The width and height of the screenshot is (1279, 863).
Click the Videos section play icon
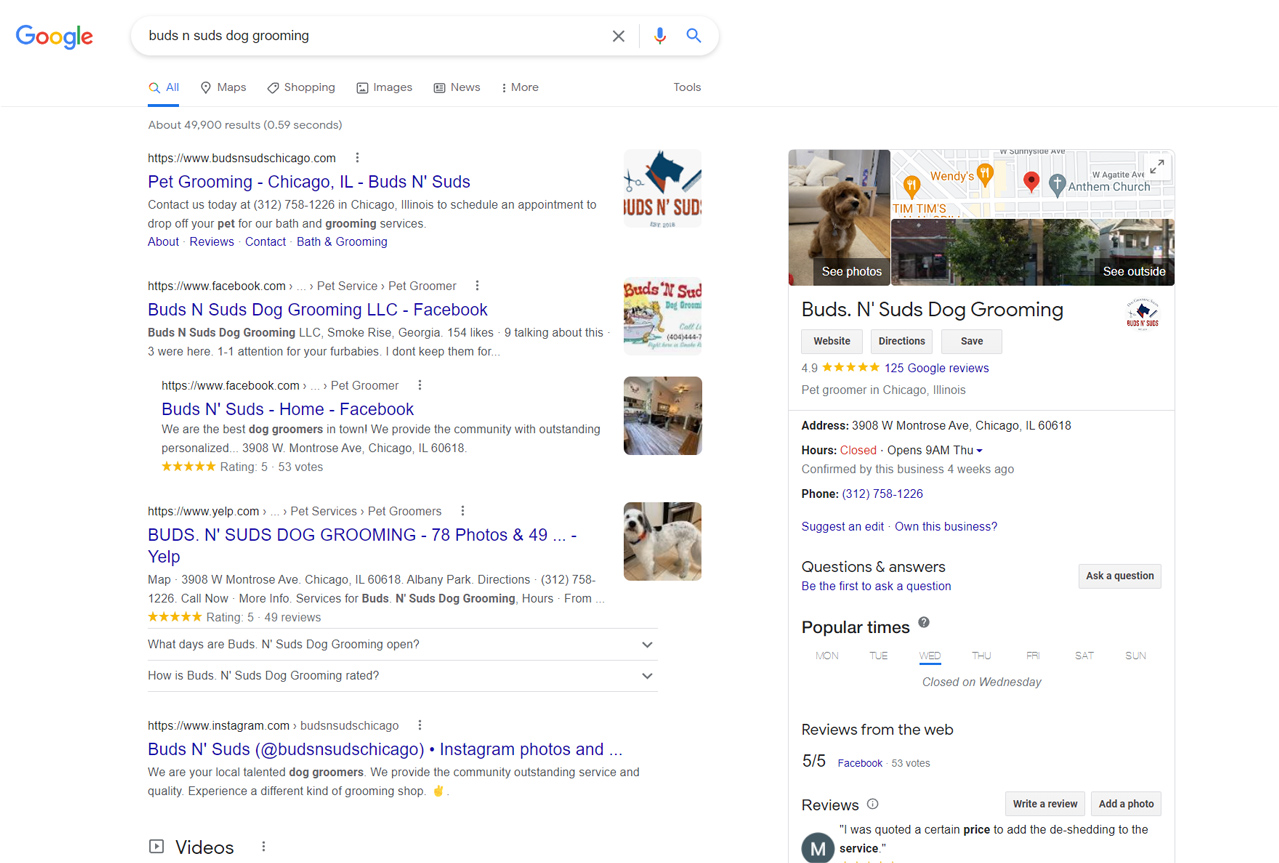(156, 847)
